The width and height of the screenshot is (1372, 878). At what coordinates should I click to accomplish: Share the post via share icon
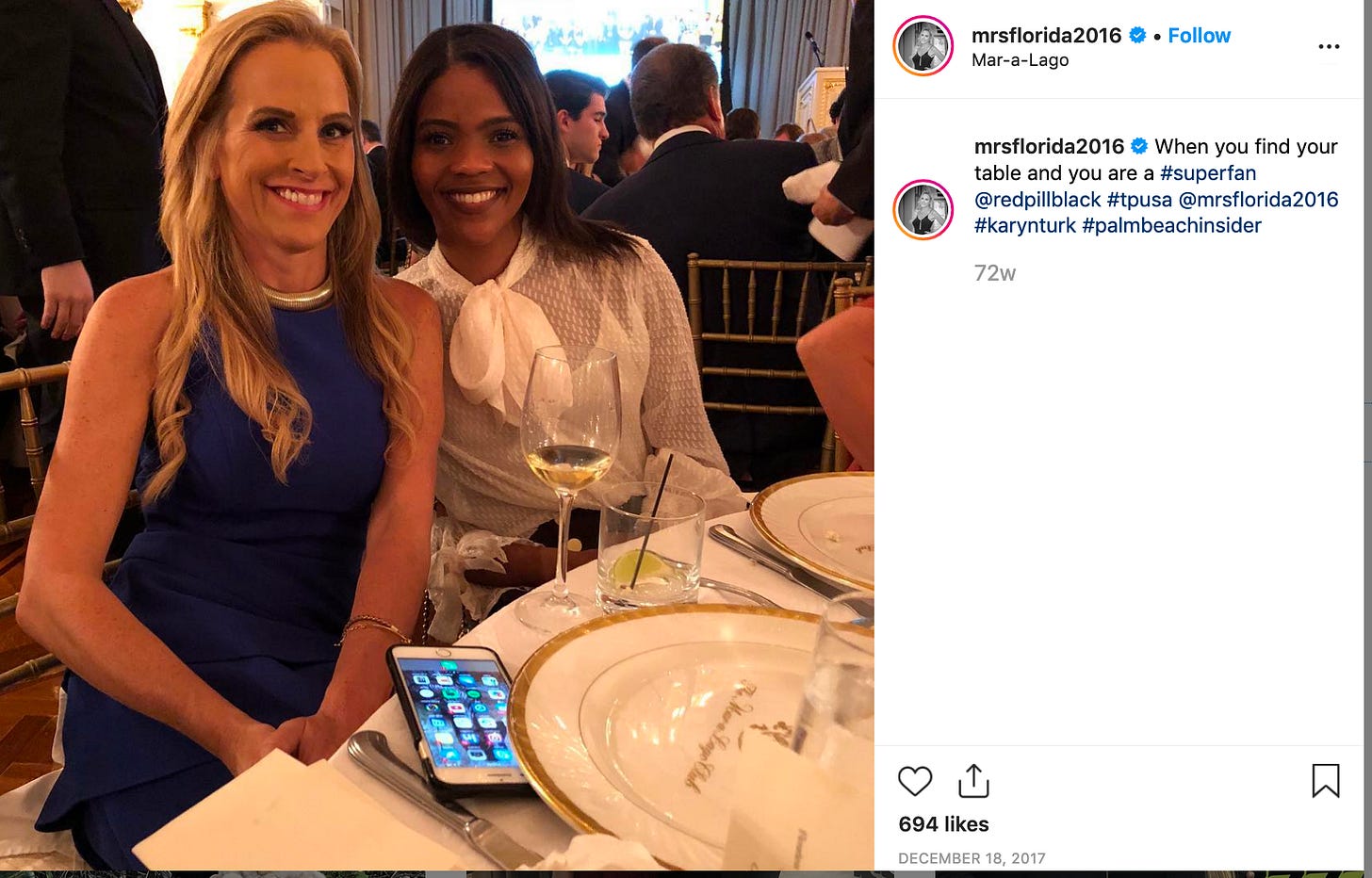pyautogui.click(x=973, y=781)
